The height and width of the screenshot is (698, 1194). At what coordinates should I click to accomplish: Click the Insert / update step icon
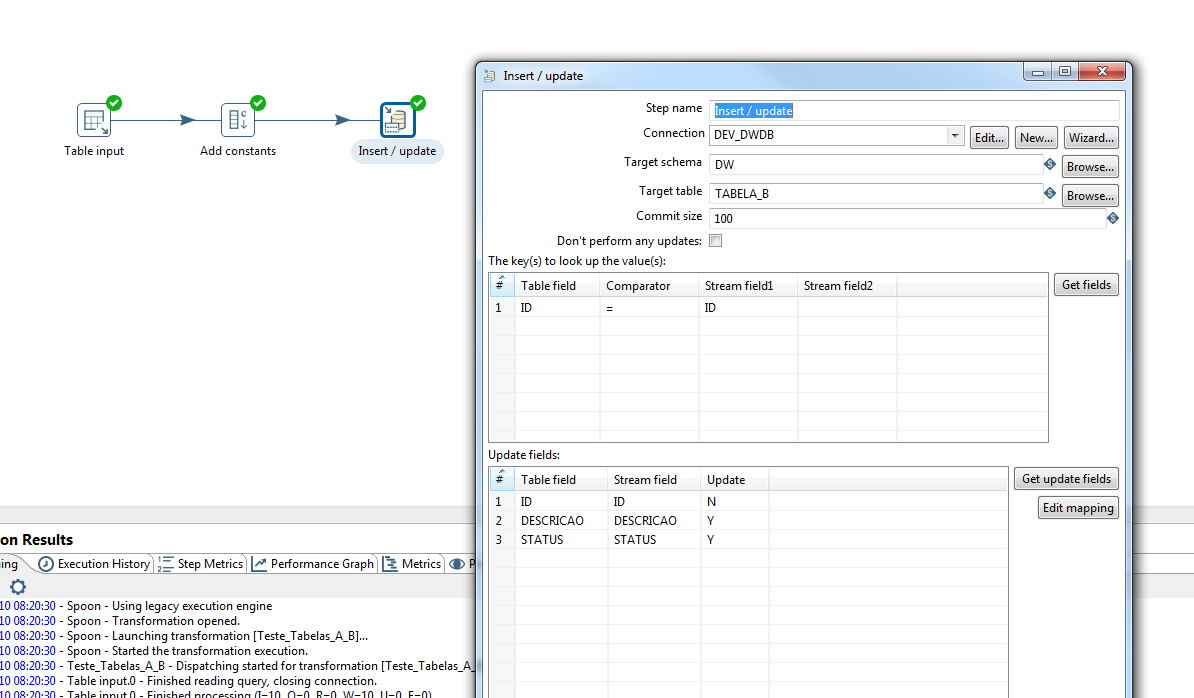pos(398,120)
